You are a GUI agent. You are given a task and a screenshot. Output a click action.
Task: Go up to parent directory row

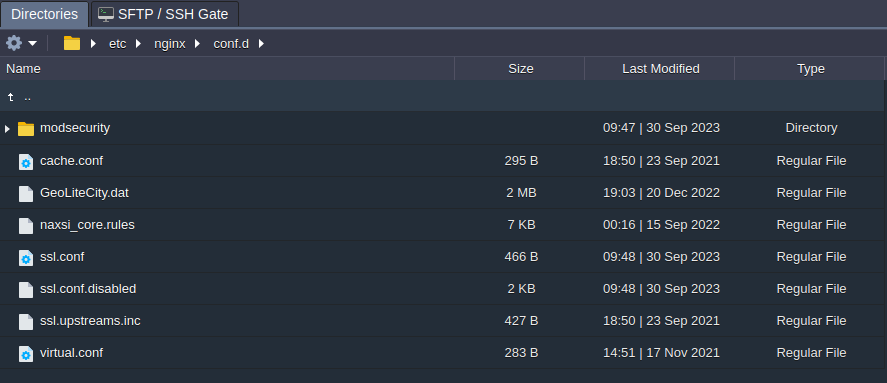point(444,97)
